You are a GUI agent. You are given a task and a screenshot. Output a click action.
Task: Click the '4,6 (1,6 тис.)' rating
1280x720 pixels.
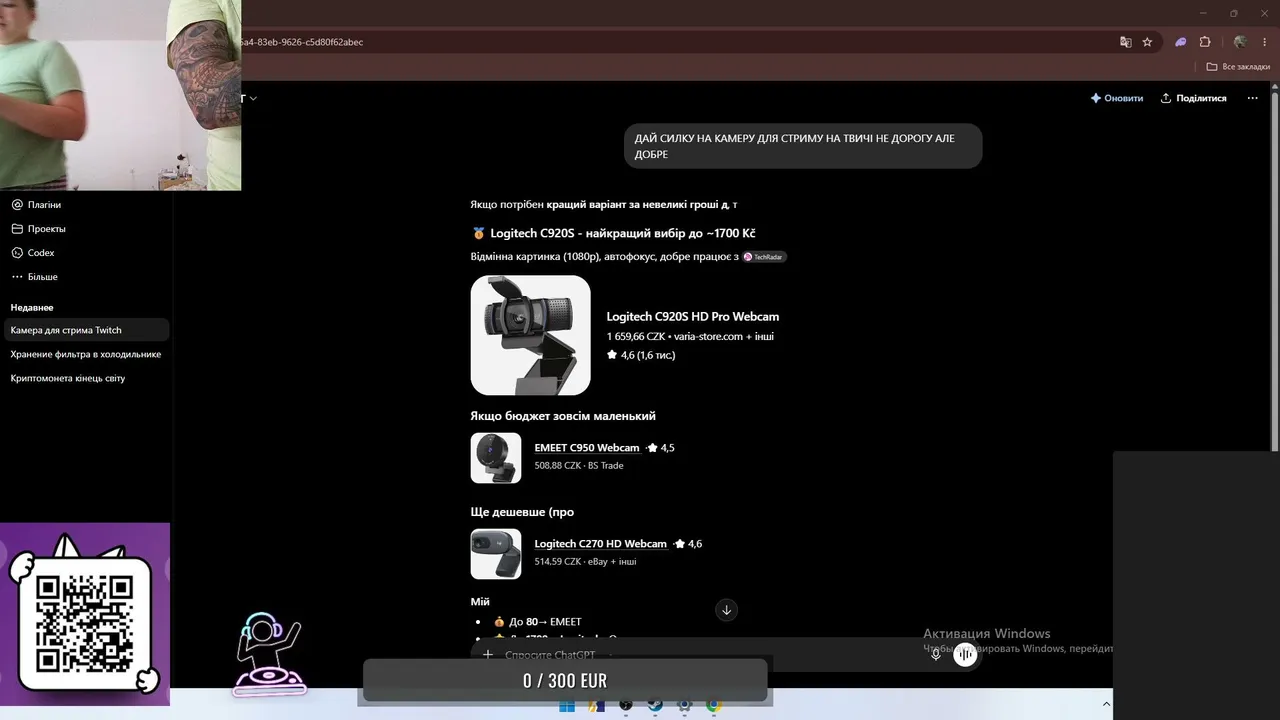tap(641, 355)
